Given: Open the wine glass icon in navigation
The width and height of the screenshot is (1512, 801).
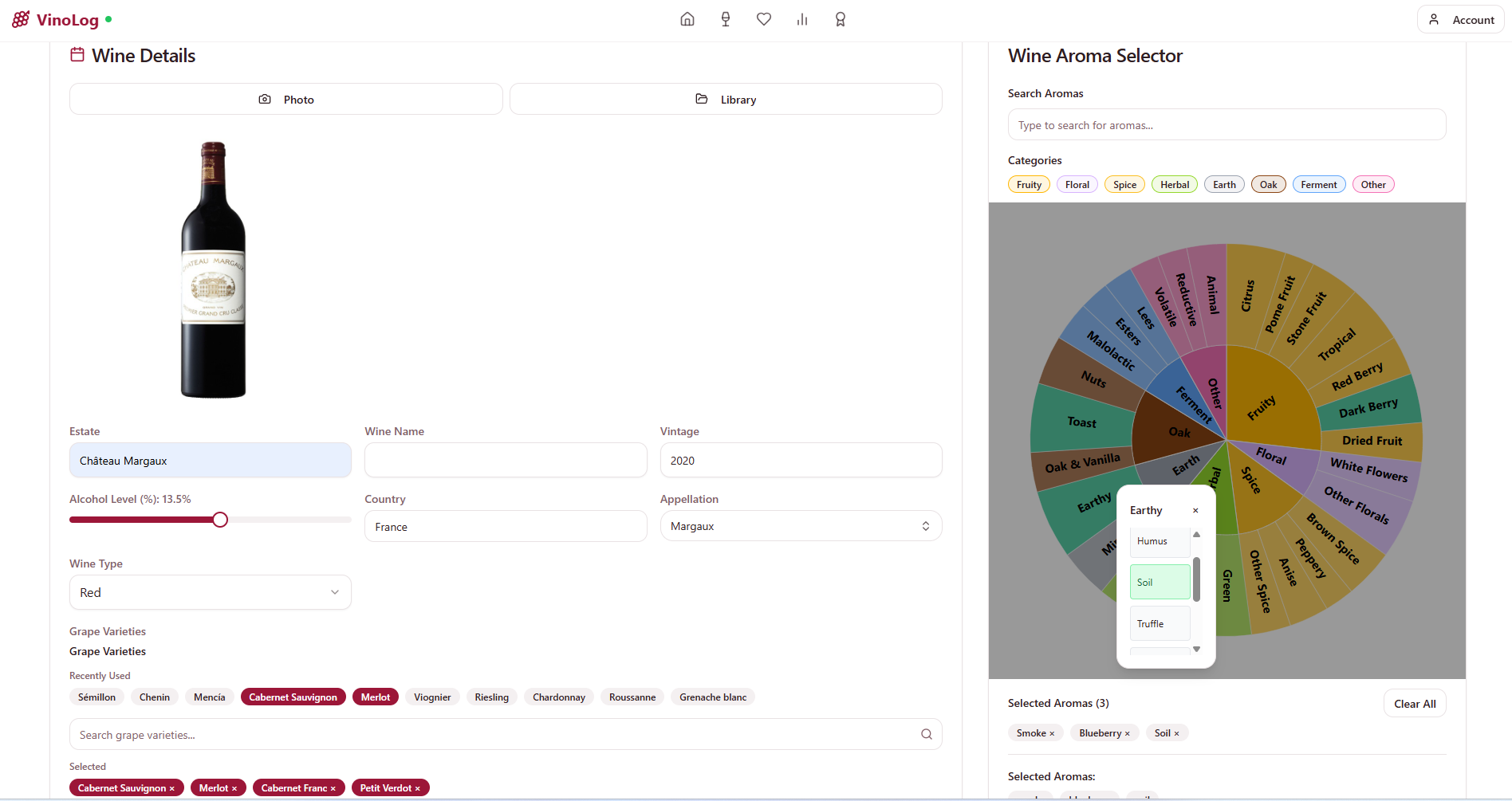Looking at the screenshot, I should point(726,19).
